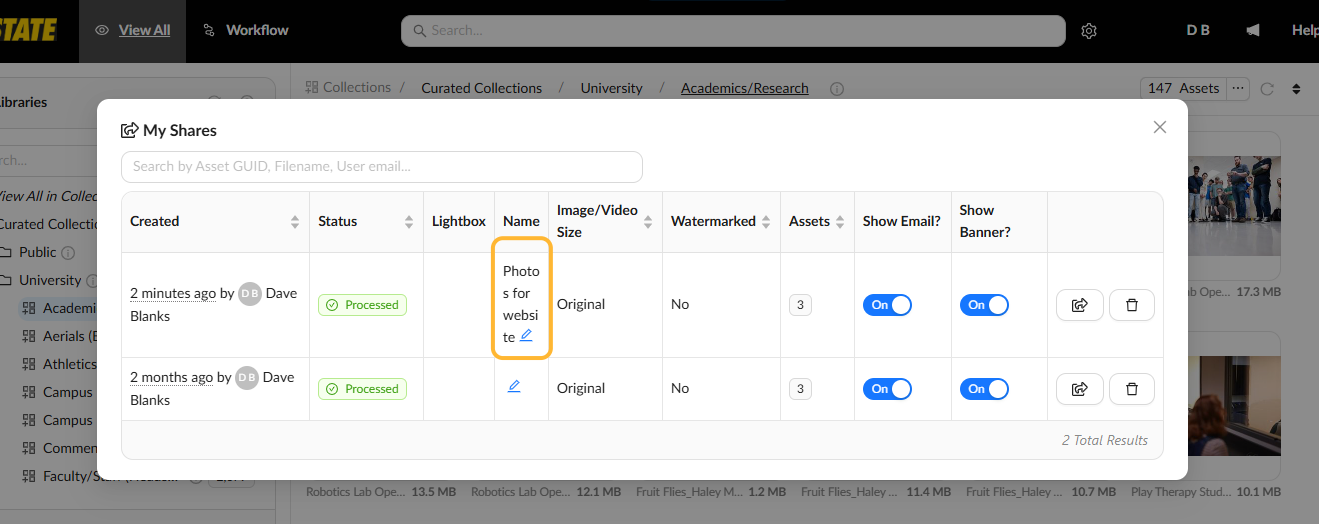Edit name of Photos for website share
Viewport: 1319px width, 524px height.
click(526, 336)
